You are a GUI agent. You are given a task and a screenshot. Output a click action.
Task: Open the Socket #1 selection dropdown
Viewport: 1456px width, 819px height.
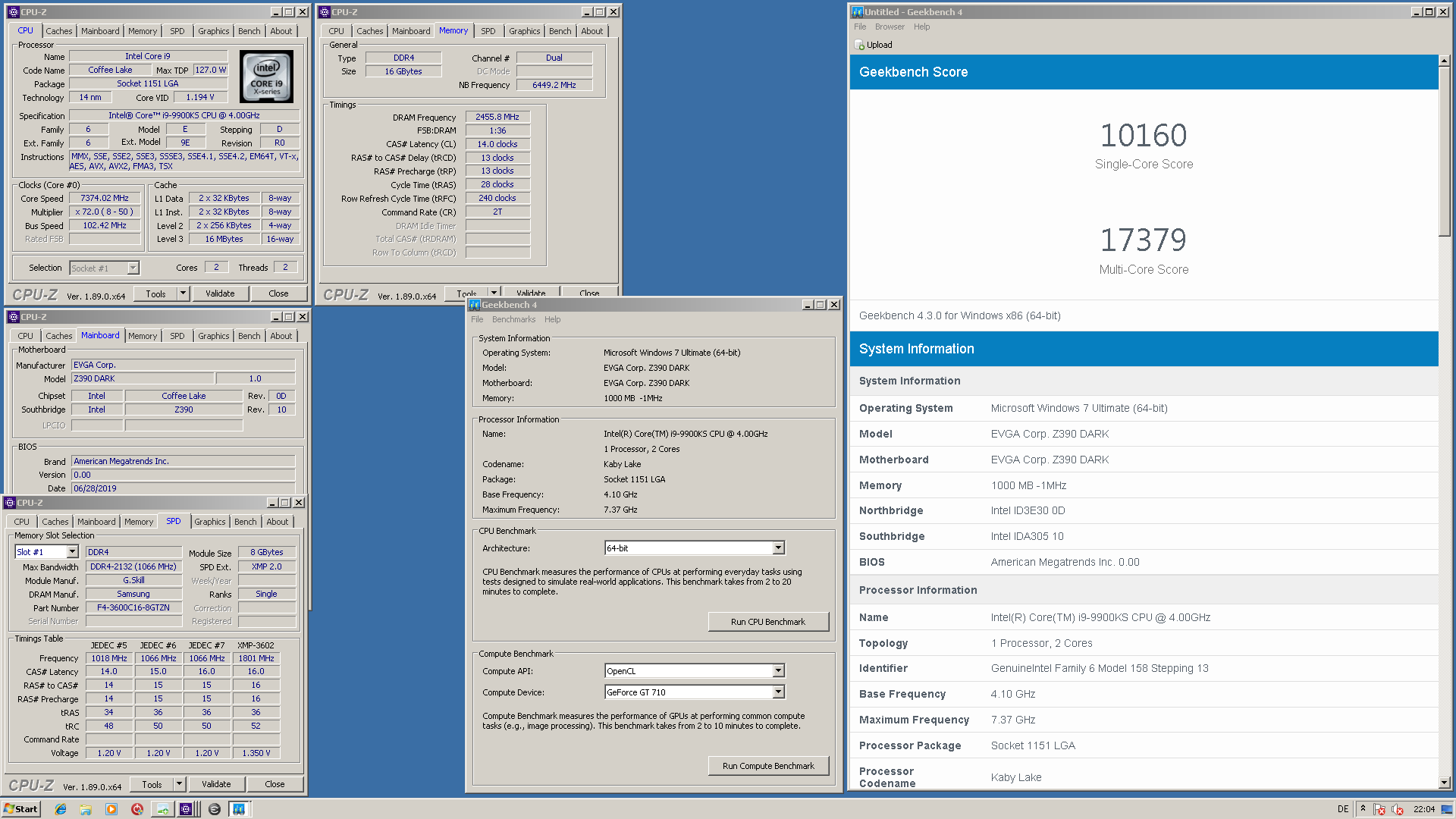click(x=133, y=268)
